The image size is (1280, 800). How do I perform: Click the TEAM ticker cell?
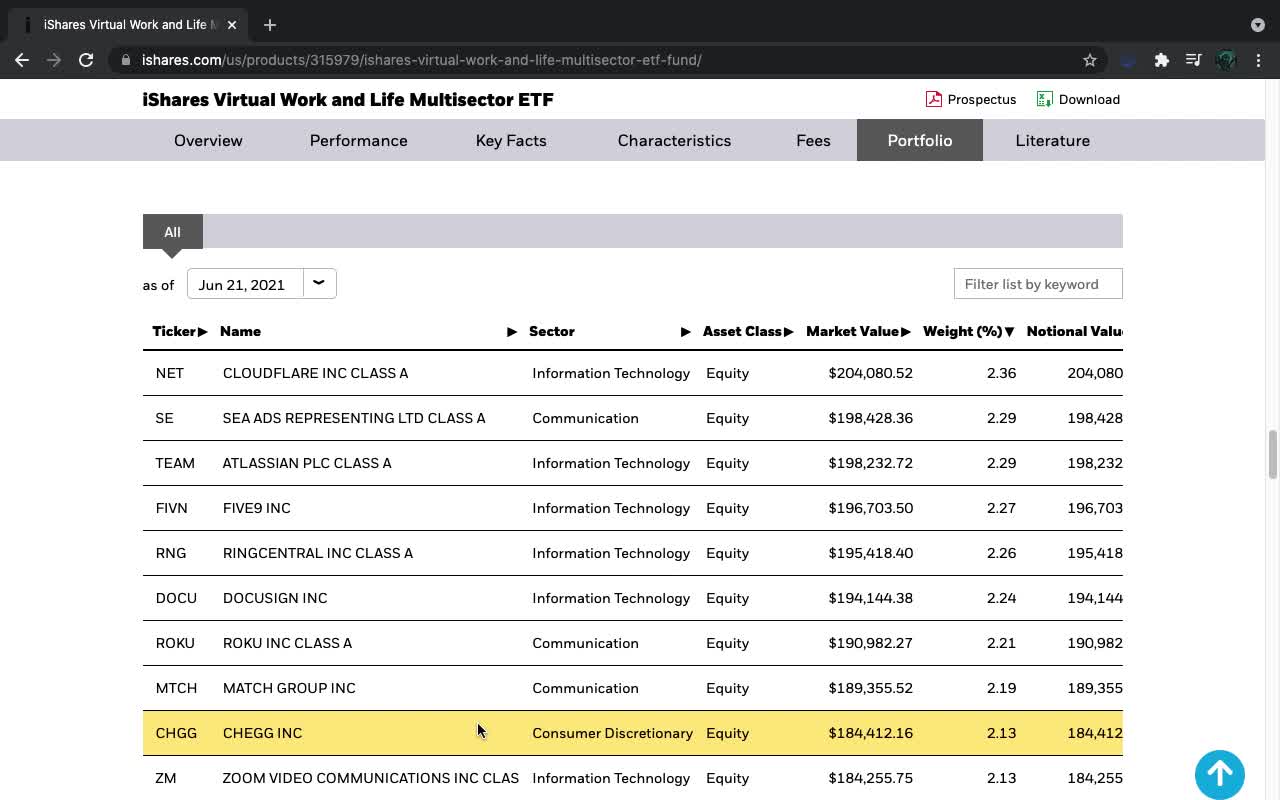click(175, 463)
